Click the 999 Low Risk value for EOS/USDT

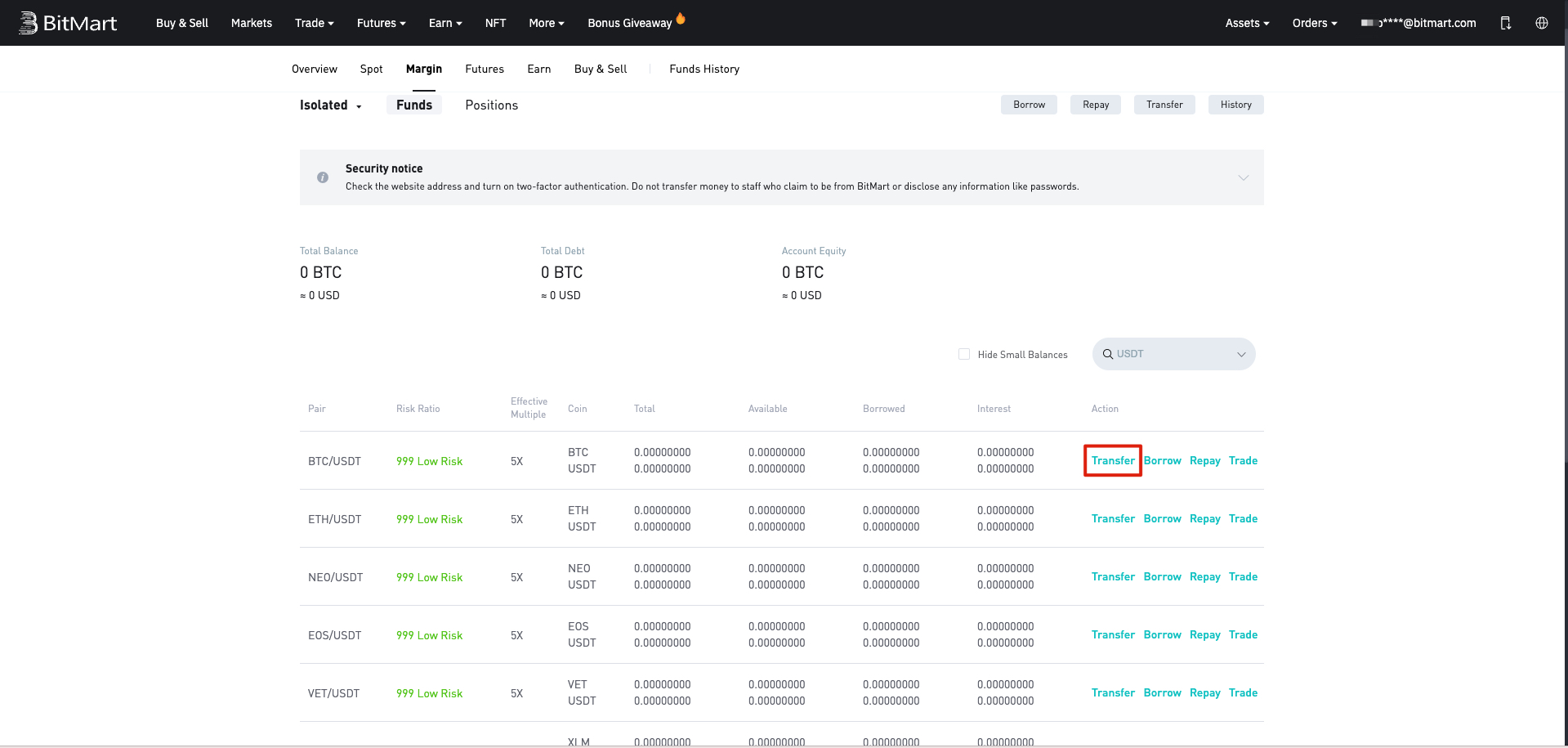429,635
